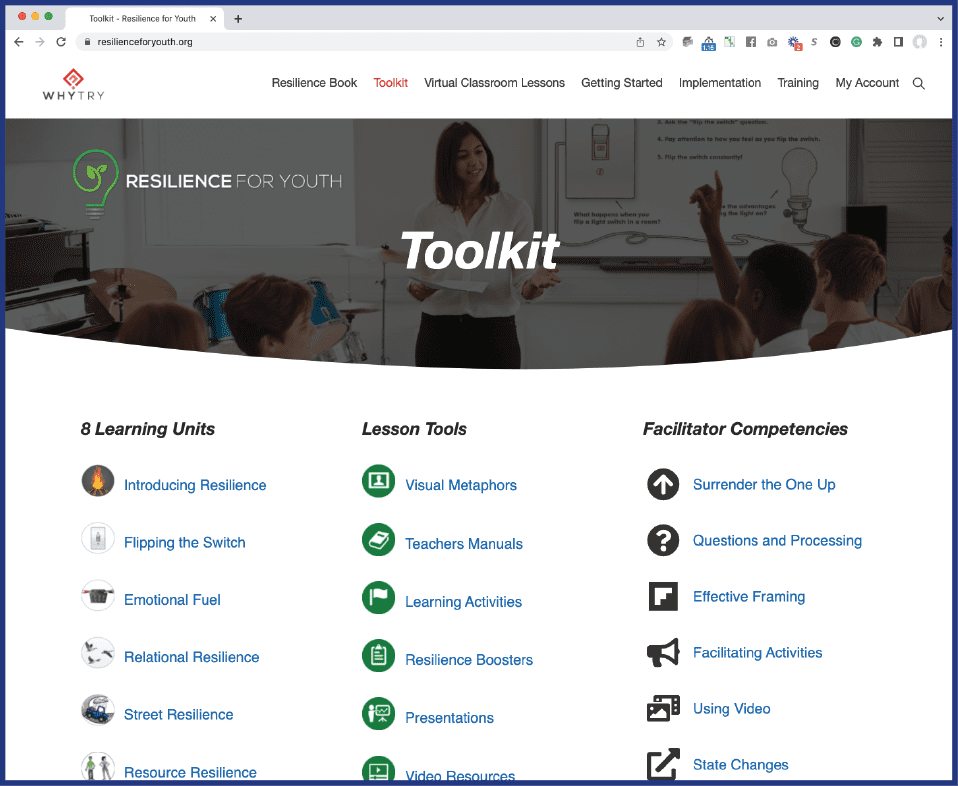Open Visual Metaphors link
Screen dimensions: 958x786
click(461, 485)
